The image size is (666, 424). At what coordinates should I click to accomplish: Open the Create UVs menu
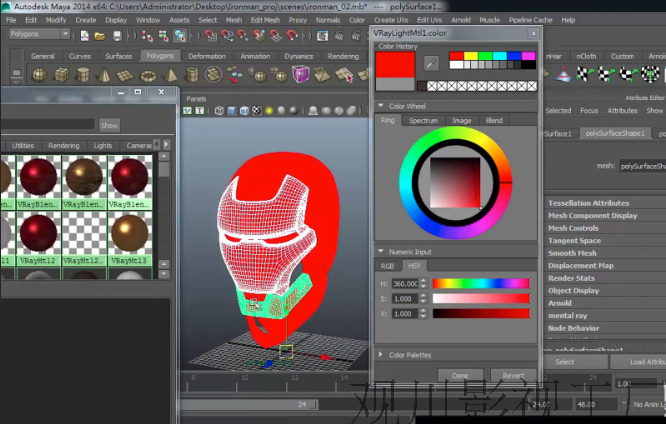[x=391, y=20]
